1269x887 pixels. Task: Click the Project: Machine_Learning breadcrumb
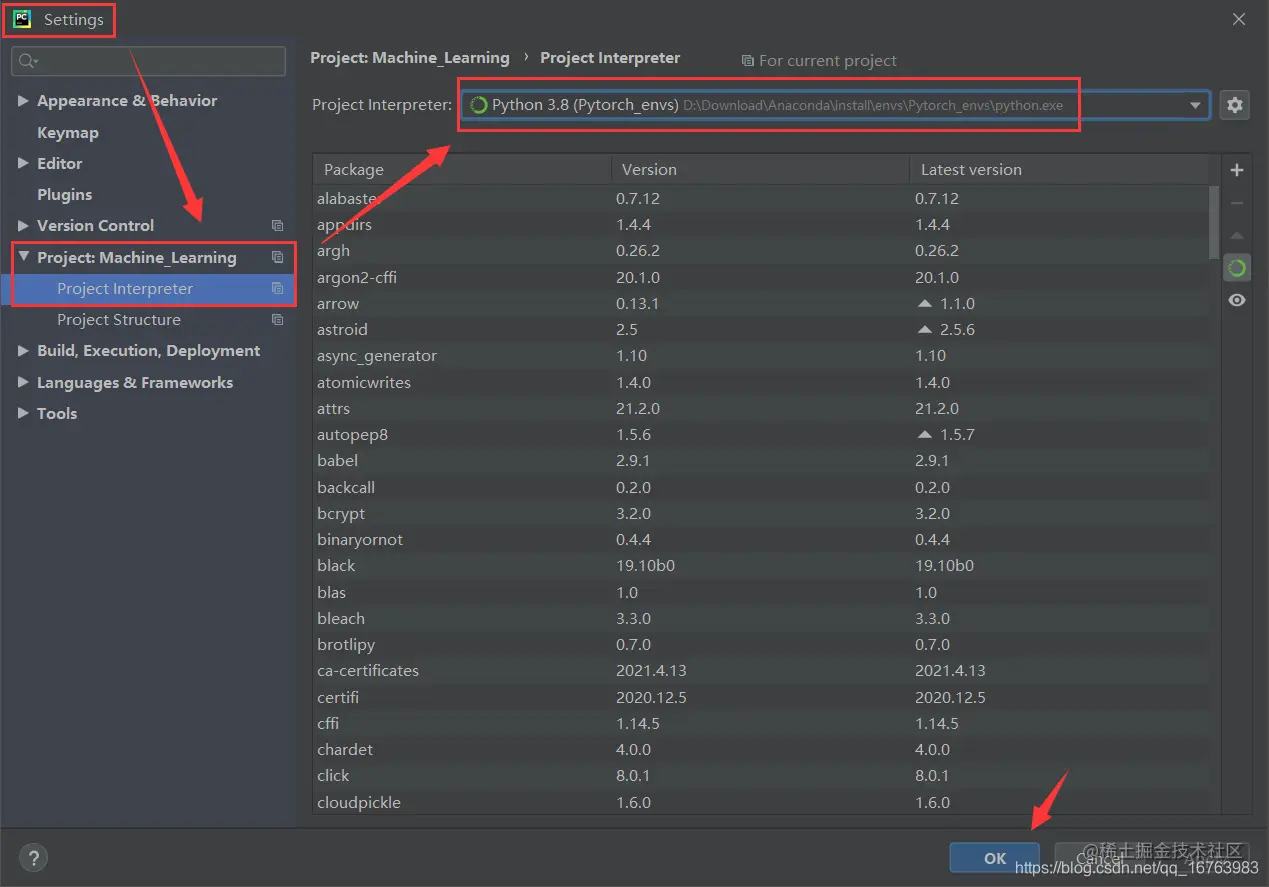410,58
